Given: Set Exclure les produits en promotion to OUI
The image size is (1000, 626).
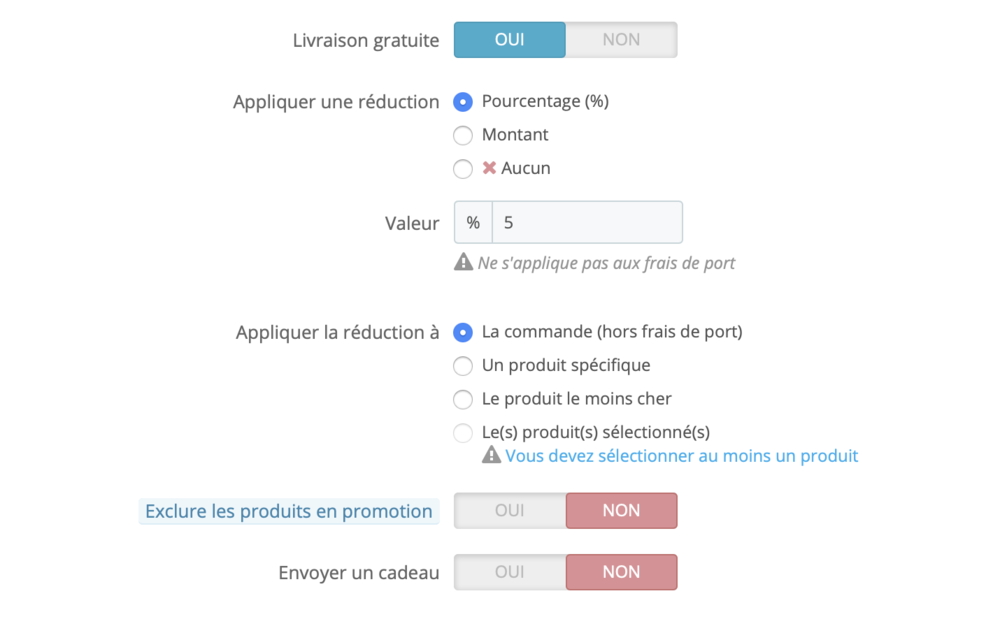Looking at the screenshot, I should [509, 510].
